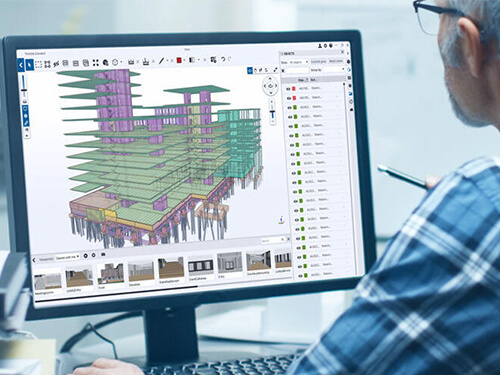
Task: Click the undo arrow in the toolbar
Action: click(223, 59)
